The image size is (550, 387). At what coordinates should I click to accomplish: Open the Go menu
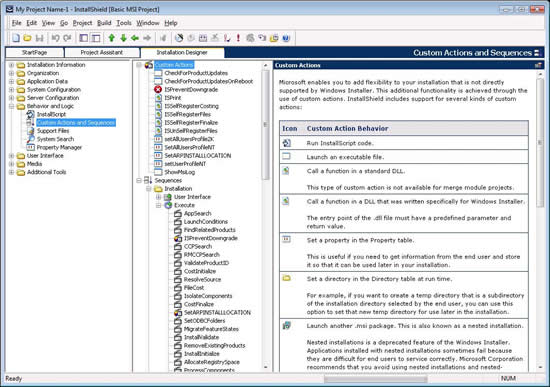(x=64, y=23)
